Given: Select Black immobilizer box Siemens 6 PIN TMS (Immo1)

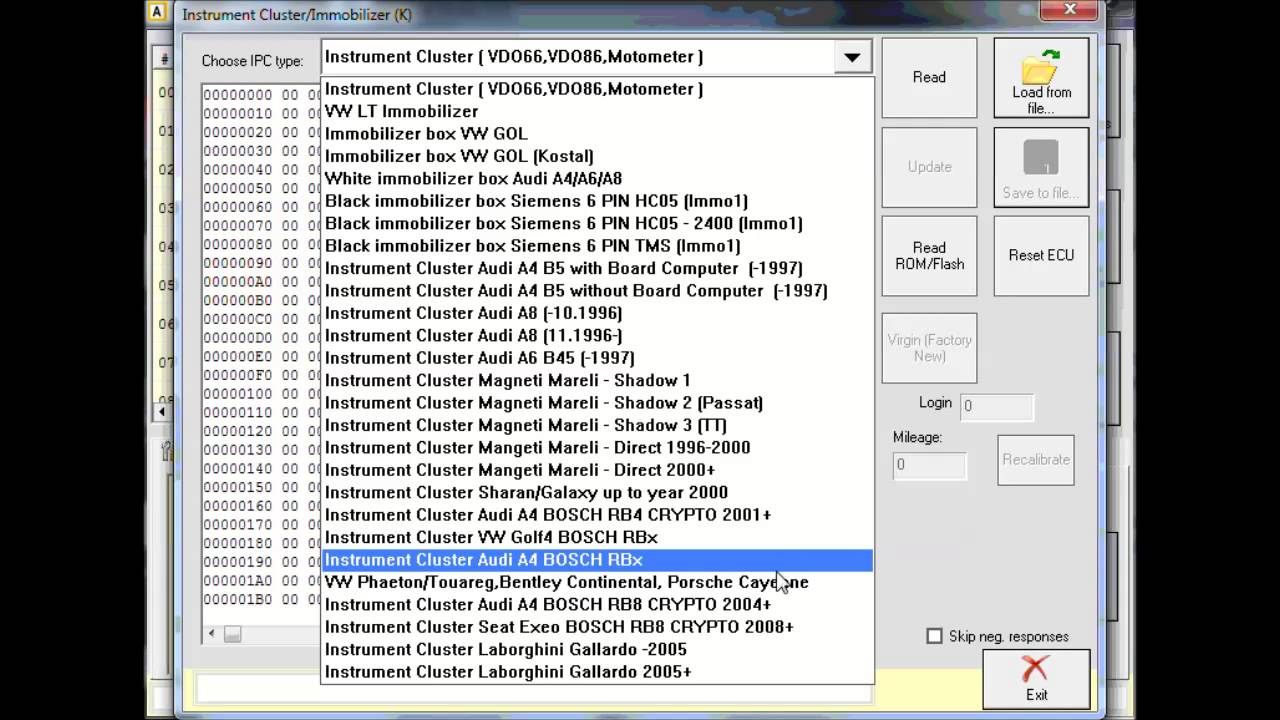Looking at the screenshot, I should 597,246.
